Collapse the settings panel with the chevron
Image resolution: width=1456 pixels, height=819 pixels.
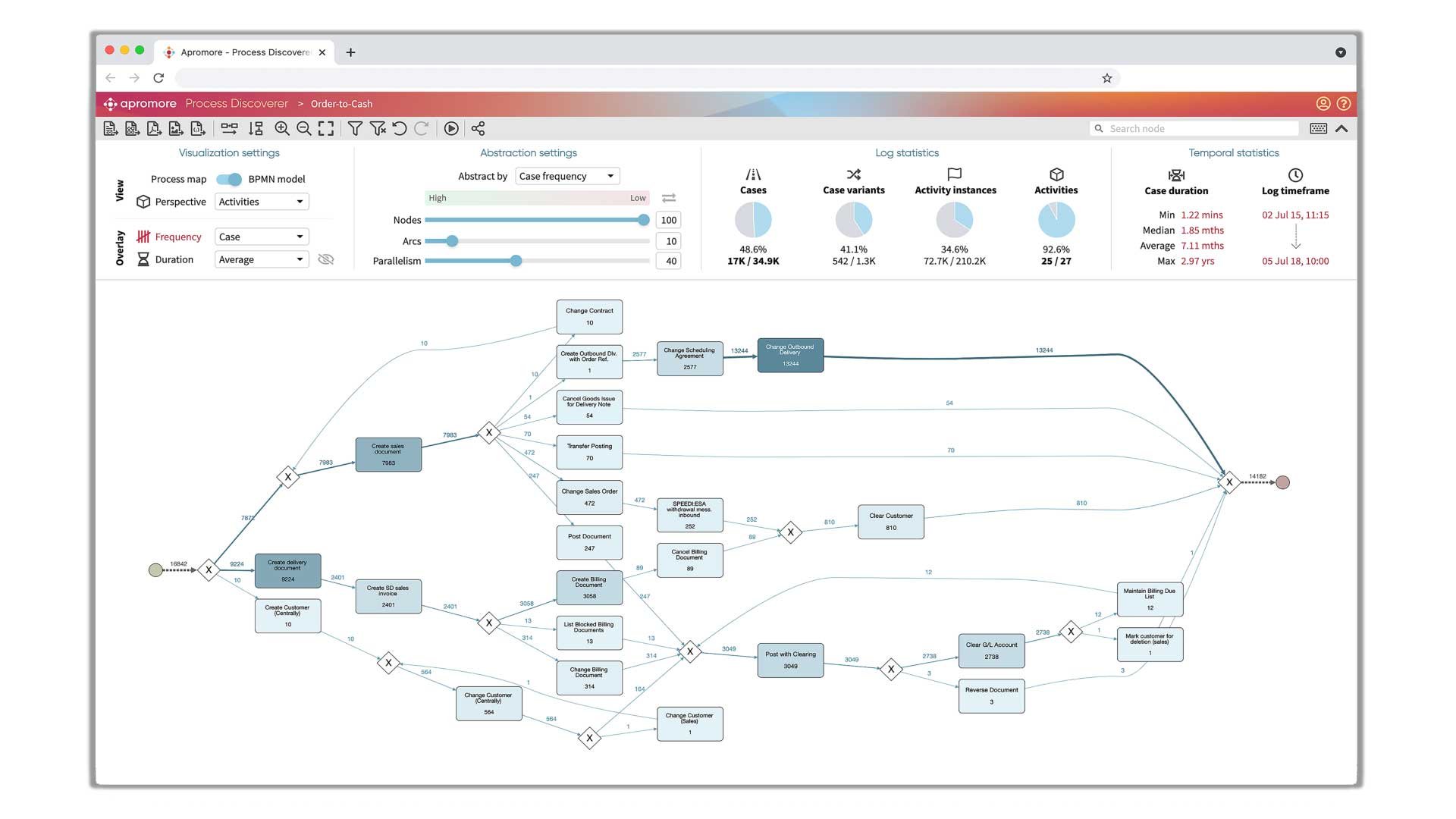[x=1342, y=128]
